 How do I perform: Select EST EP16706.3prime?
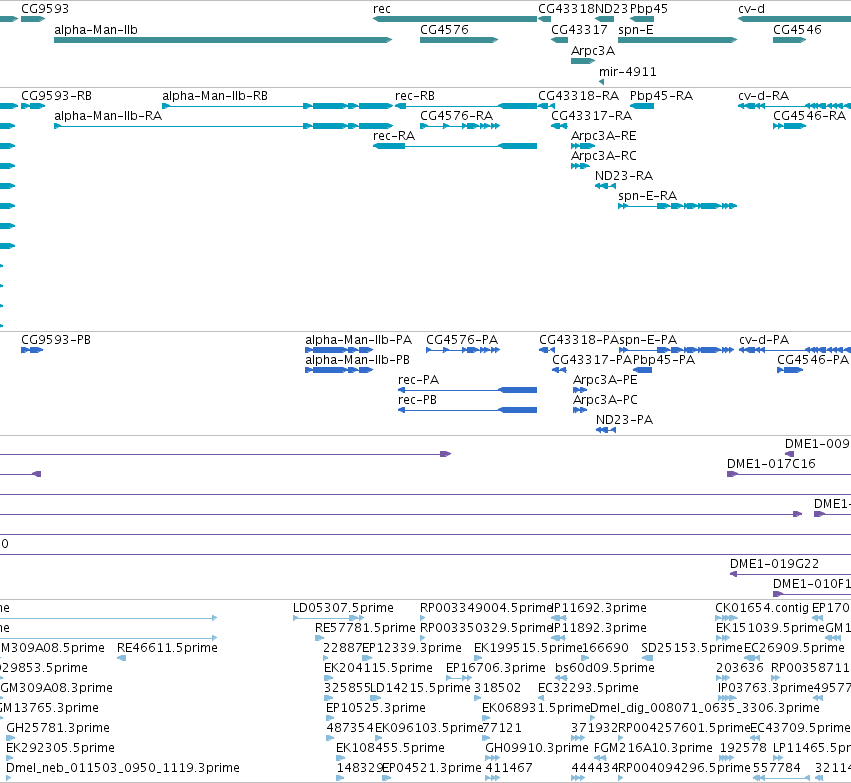pyautogui.click(x=496, y=668)
